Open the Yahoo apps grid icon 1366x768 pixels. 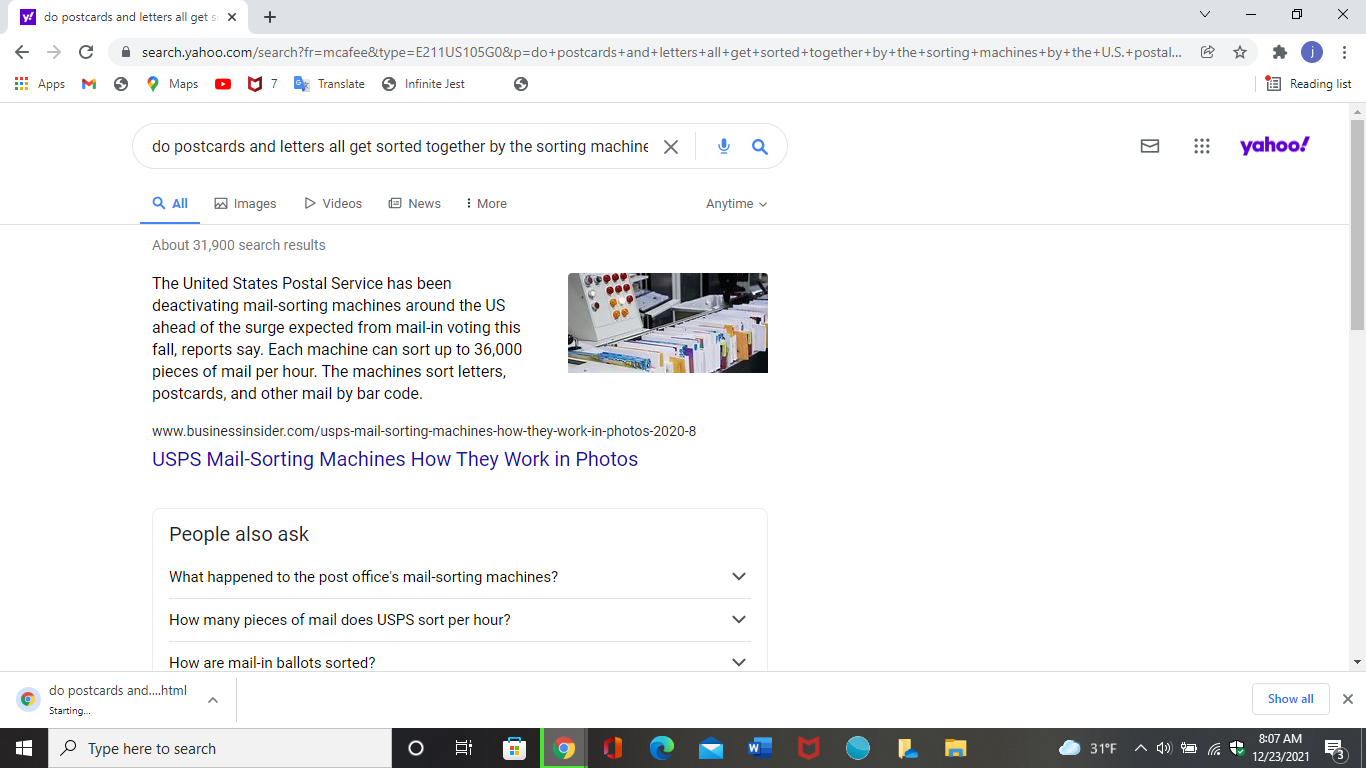[1202, 146]
